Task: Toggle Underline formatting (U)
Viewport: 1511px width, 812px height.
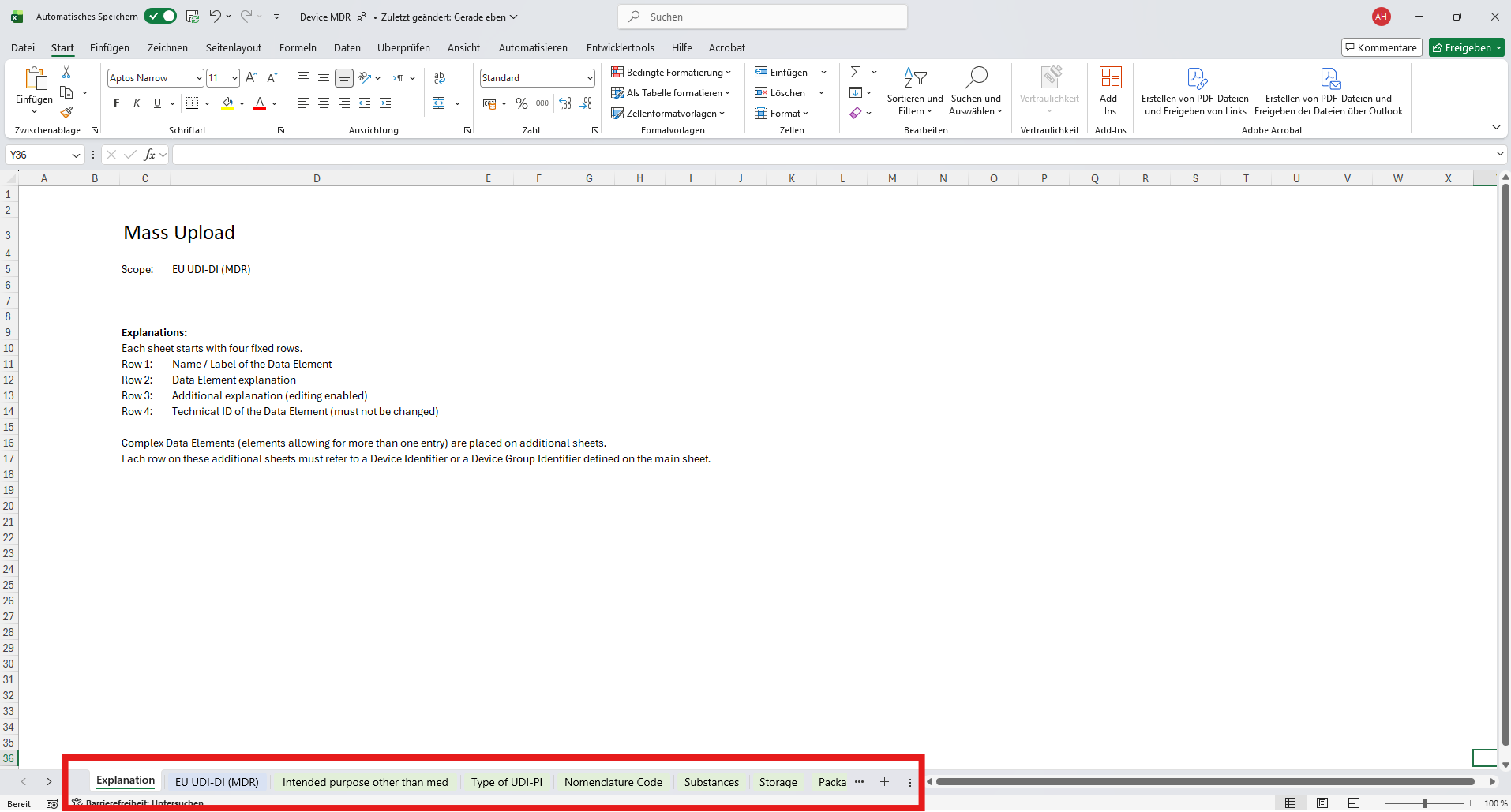Action: tap(157, 103)
